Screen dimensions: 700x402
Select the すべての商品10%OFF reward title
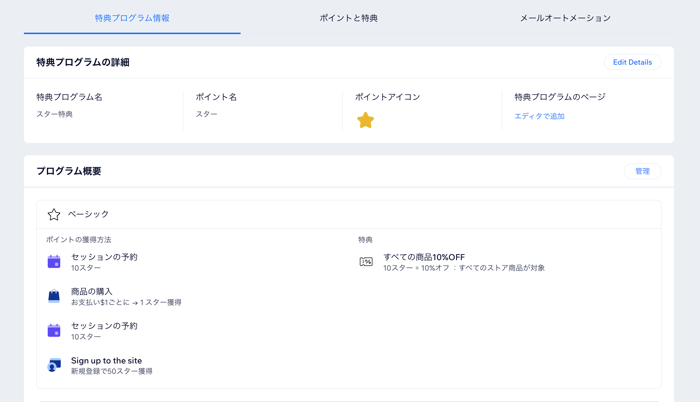pos(424,257)
